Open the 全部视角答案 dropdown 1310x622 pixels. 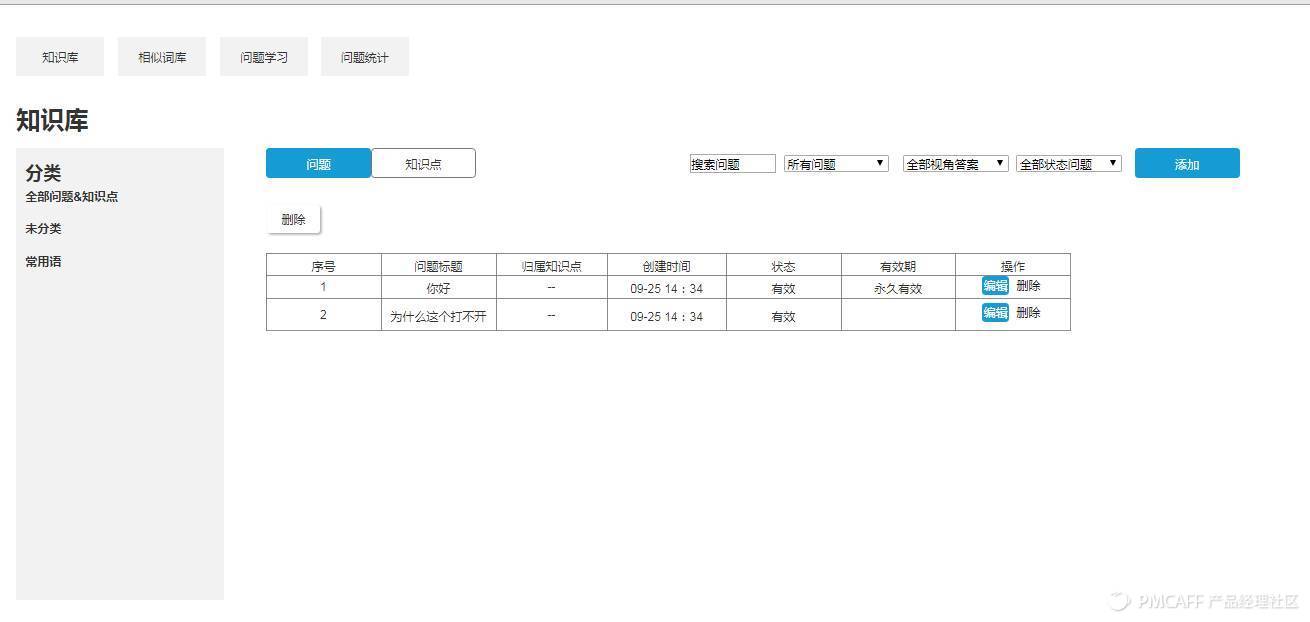point(953,163)
